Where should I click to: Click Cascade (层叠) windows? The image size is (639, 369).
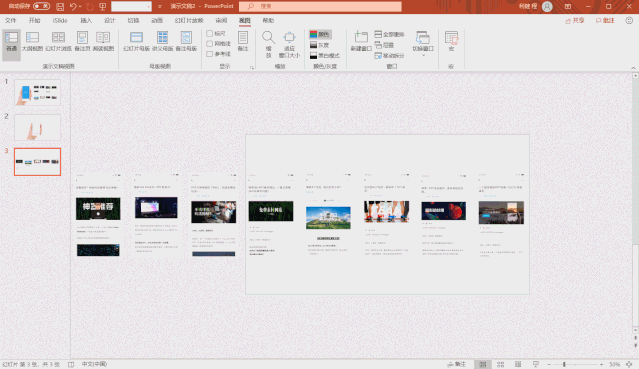click(384, 45)
